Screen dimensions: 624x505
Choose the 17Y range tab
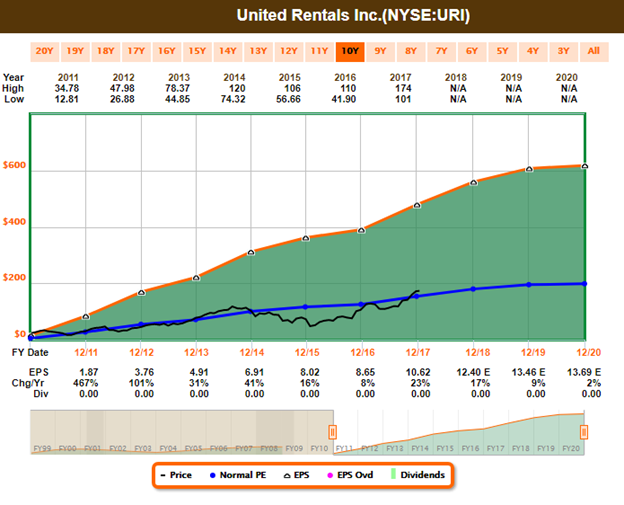(136, 51)
